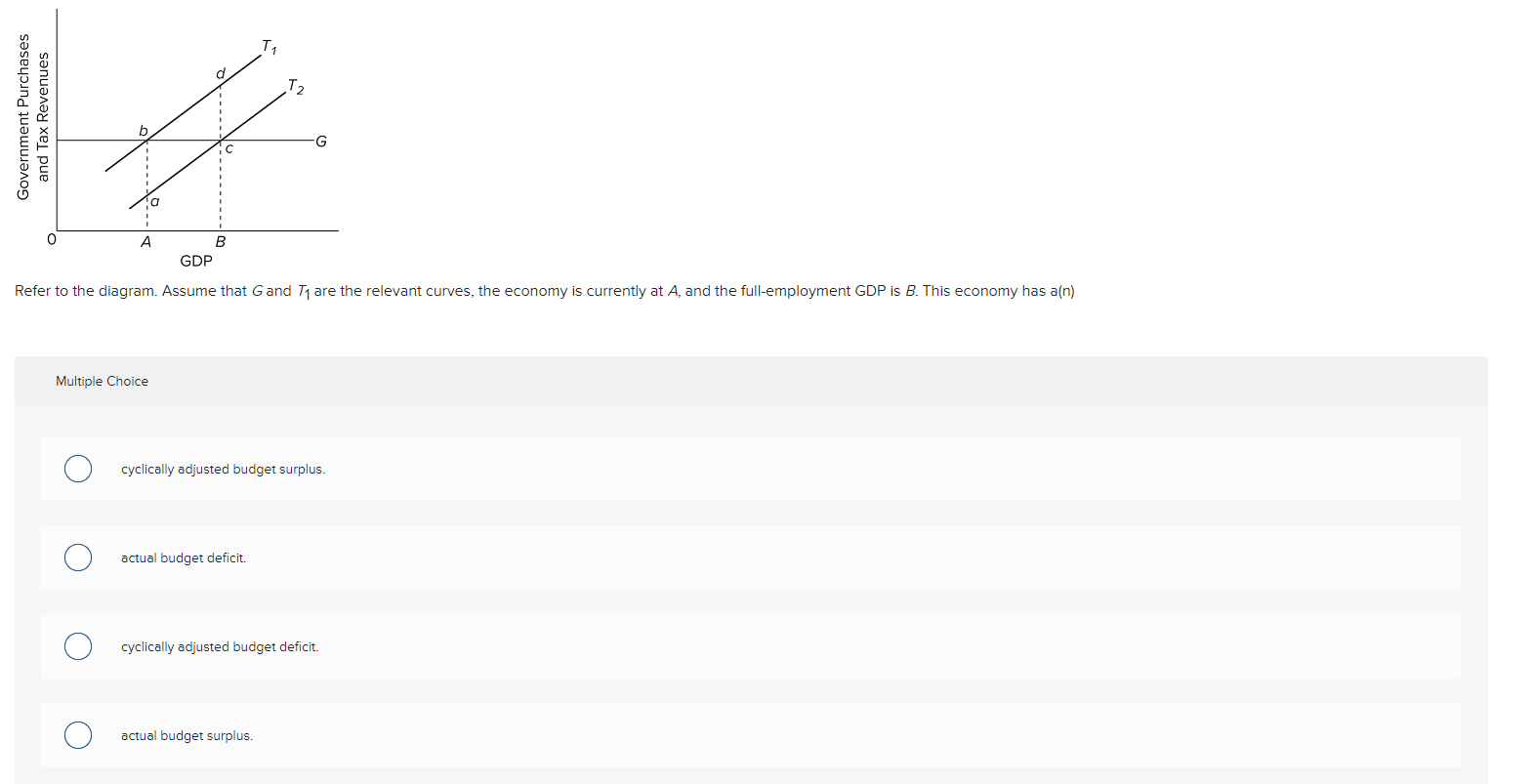The height and width of the screenshot is (784, 1535).
Task: Click point c on the diagram
Action: point(229,149)
